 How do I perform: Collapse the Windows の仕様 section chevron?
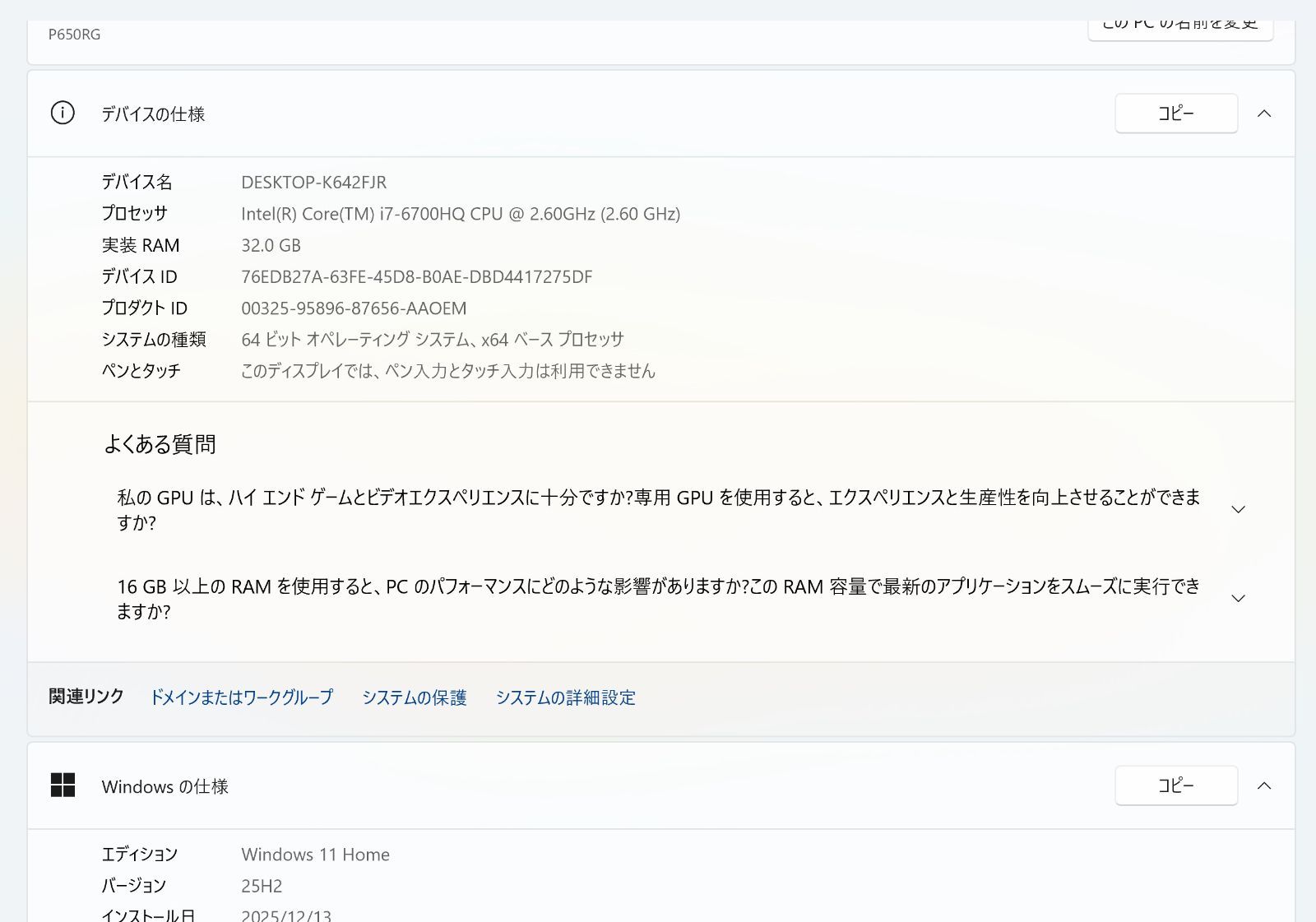click(1264, 785)
